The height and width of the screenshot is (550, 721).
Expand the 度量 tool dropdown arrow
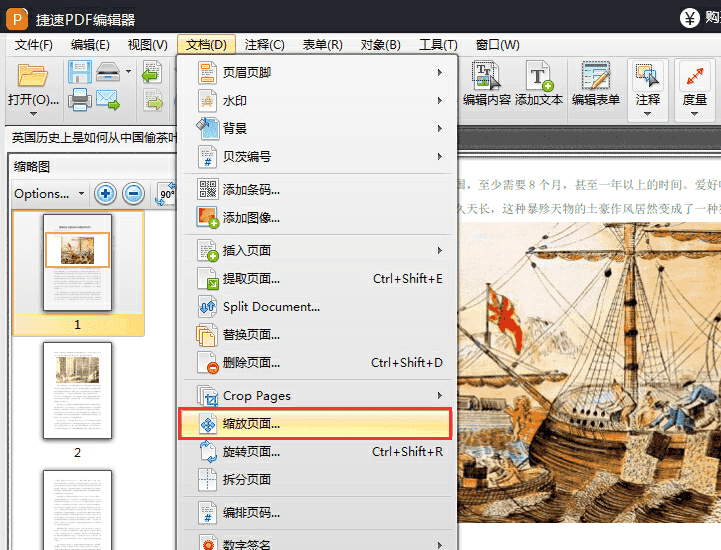tap(694, 114)
